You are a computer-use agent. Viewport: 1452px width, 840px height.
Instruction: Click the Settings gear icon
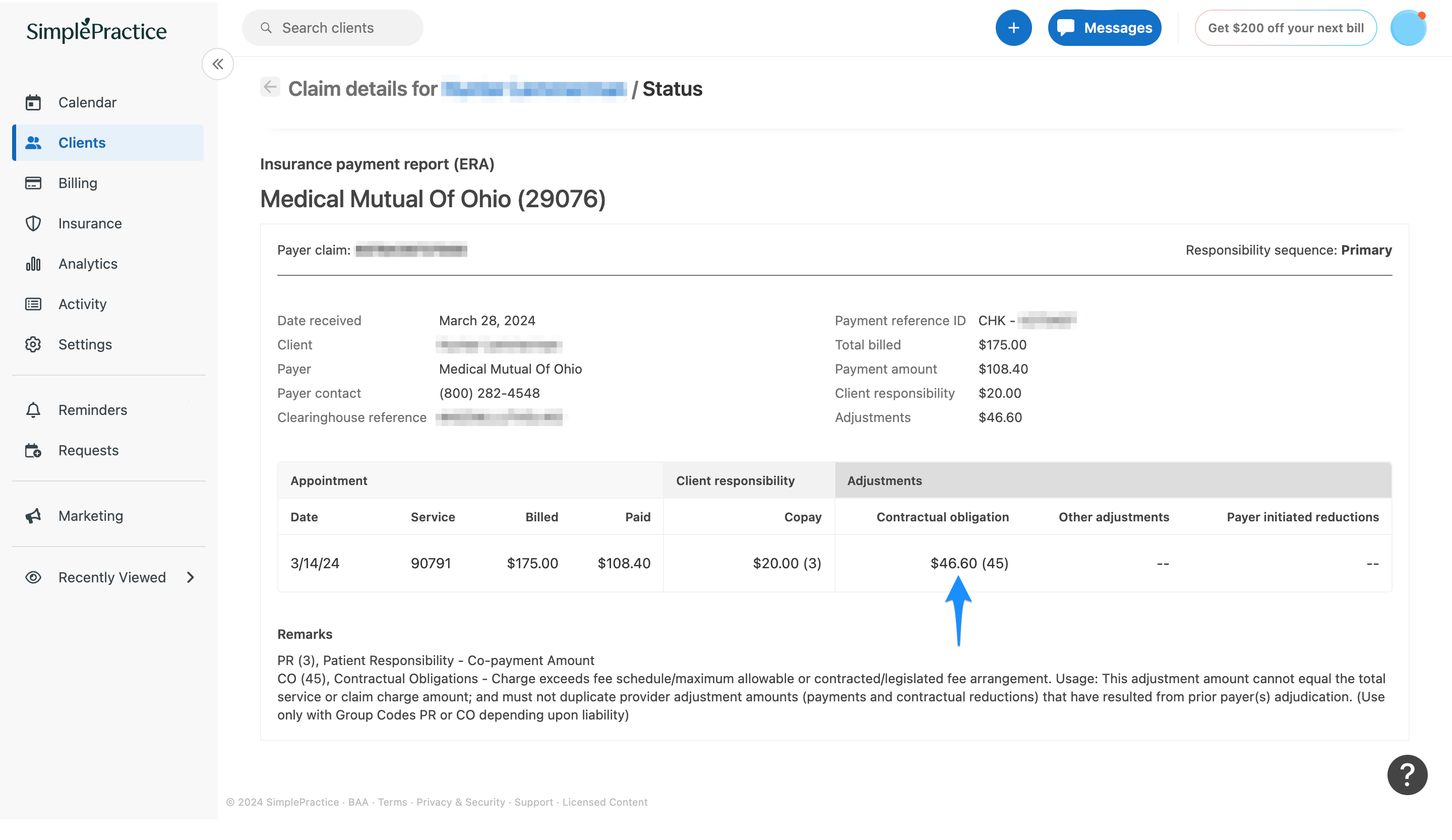click(x=33, y=344)
